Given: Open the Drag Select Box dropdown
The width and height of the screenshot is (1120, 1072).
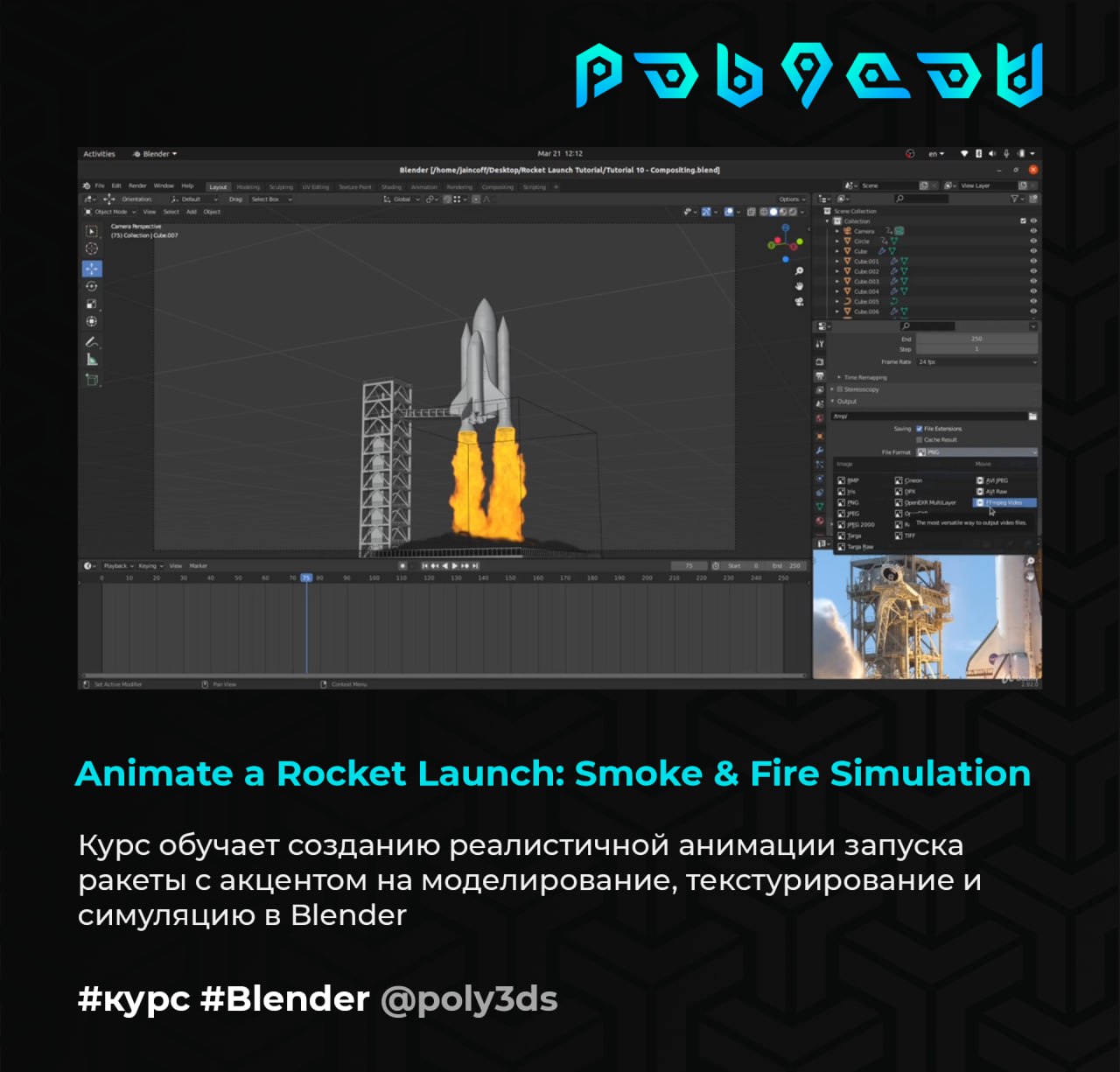Looking at the screenshot, I should click(x=271, y=200).
